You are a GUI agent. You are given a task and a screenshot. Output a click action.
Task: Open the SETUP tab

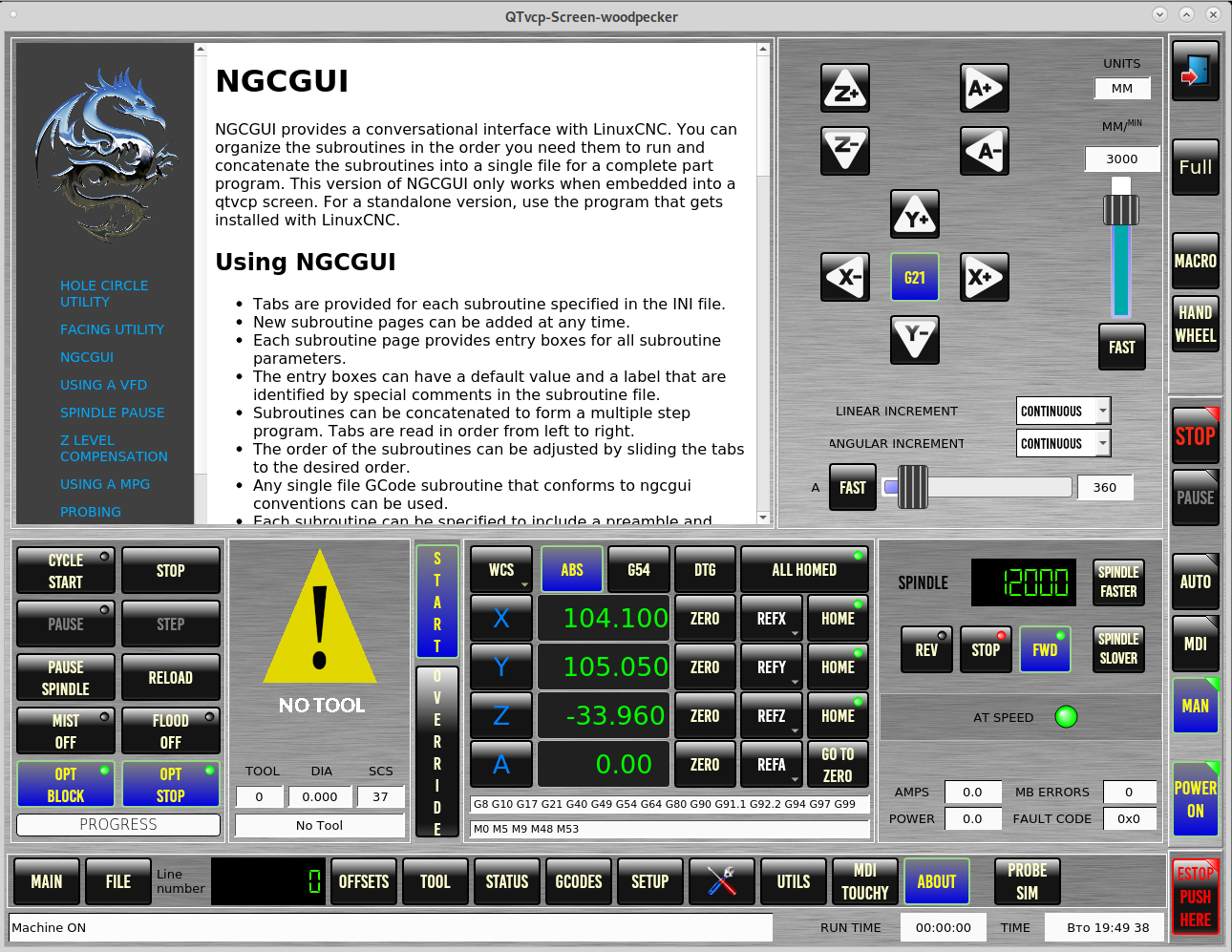click(x=650, y=881)
